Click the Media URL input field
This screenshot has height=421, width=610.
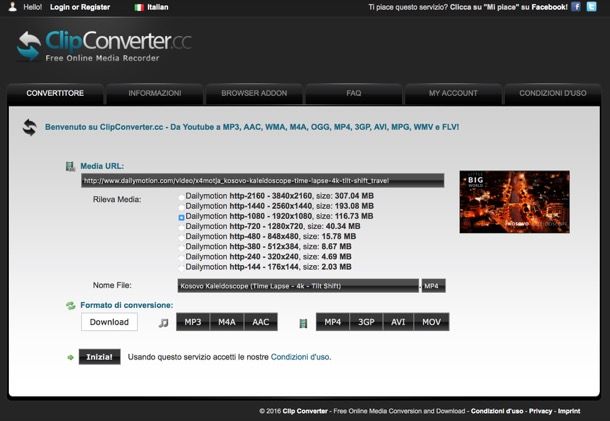[x=263, y=181]
